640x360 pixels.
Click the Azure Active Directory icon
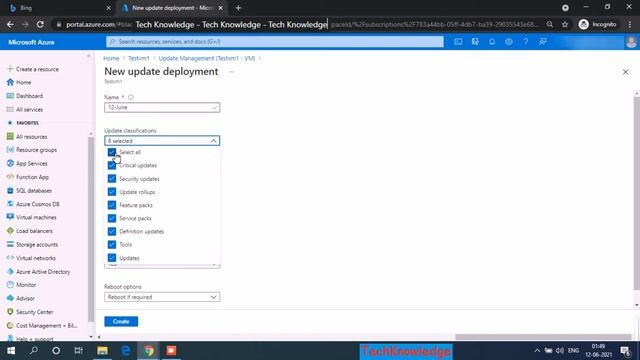(x=10, y=271)
